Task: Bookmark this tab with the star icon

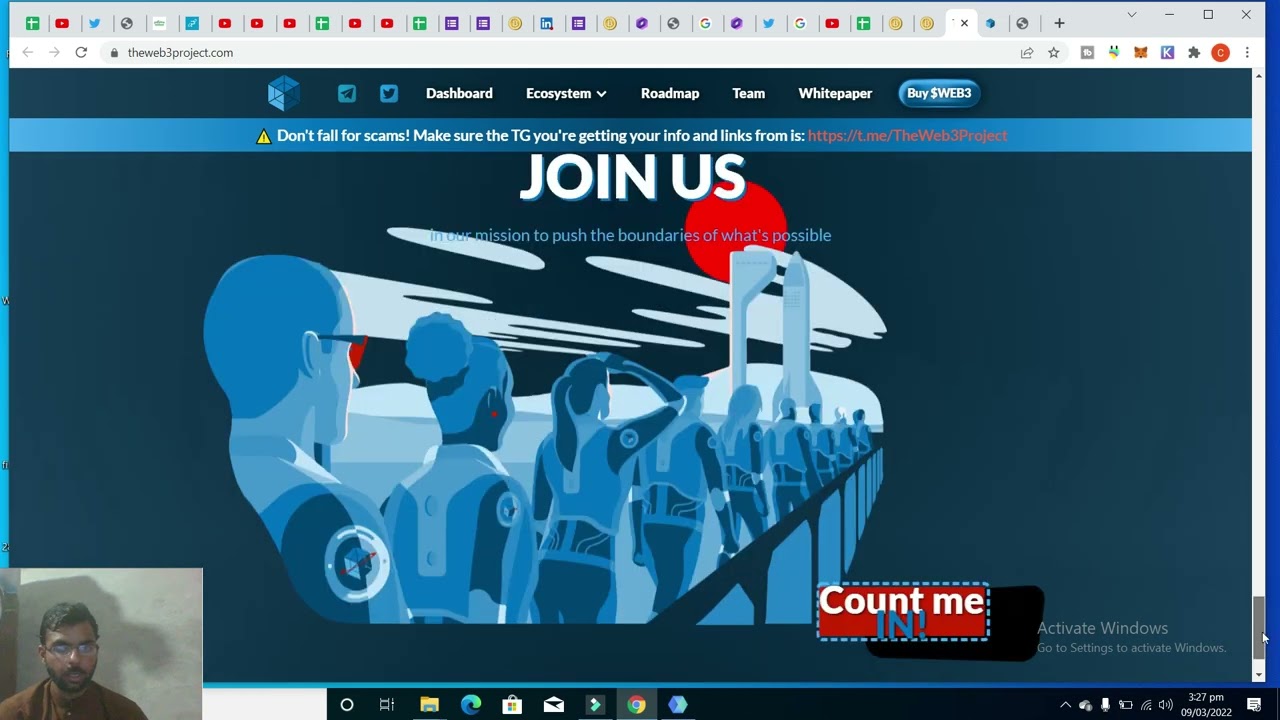Action: tap(1053, 53)
